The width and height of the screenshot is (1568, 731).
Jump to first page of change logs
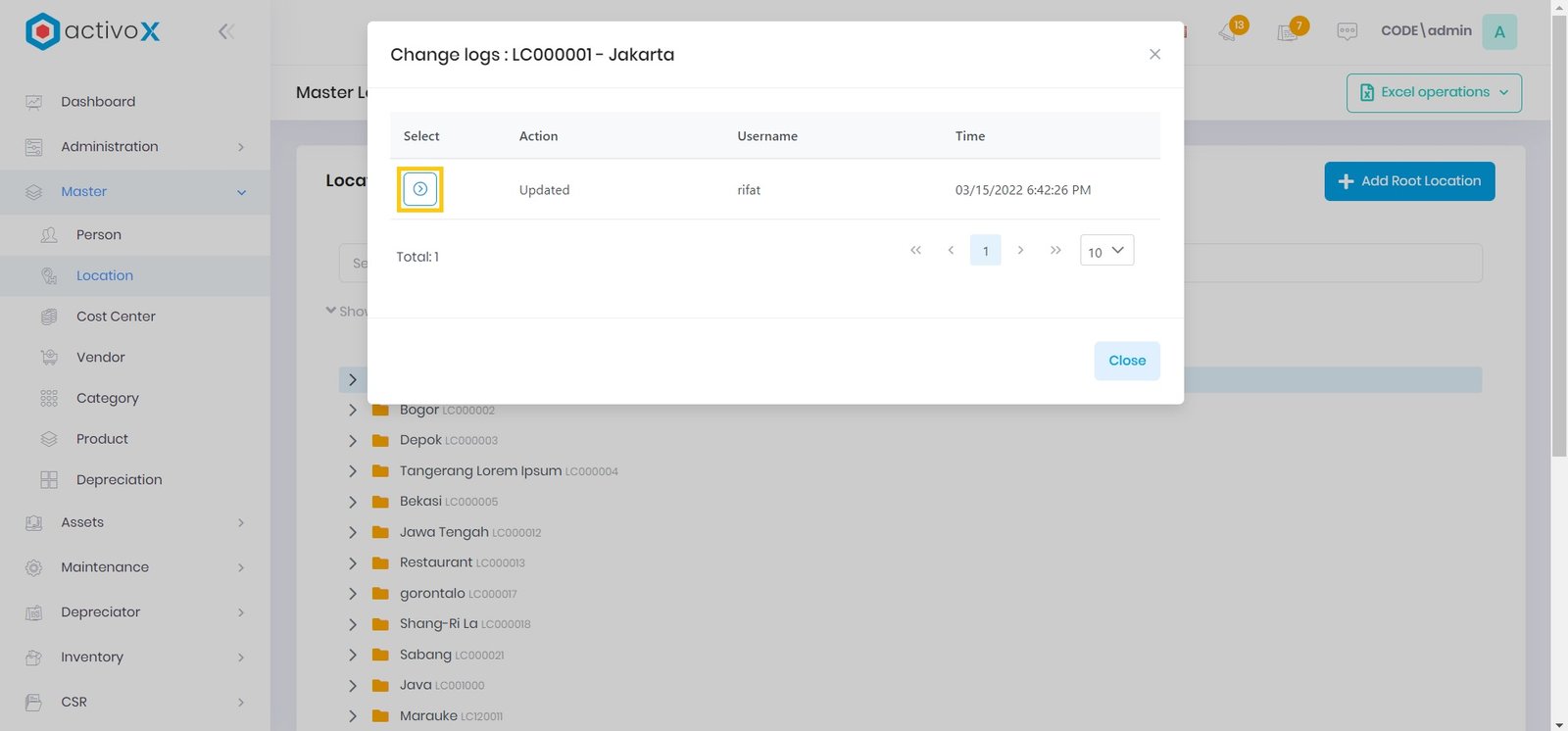(915, 251)
